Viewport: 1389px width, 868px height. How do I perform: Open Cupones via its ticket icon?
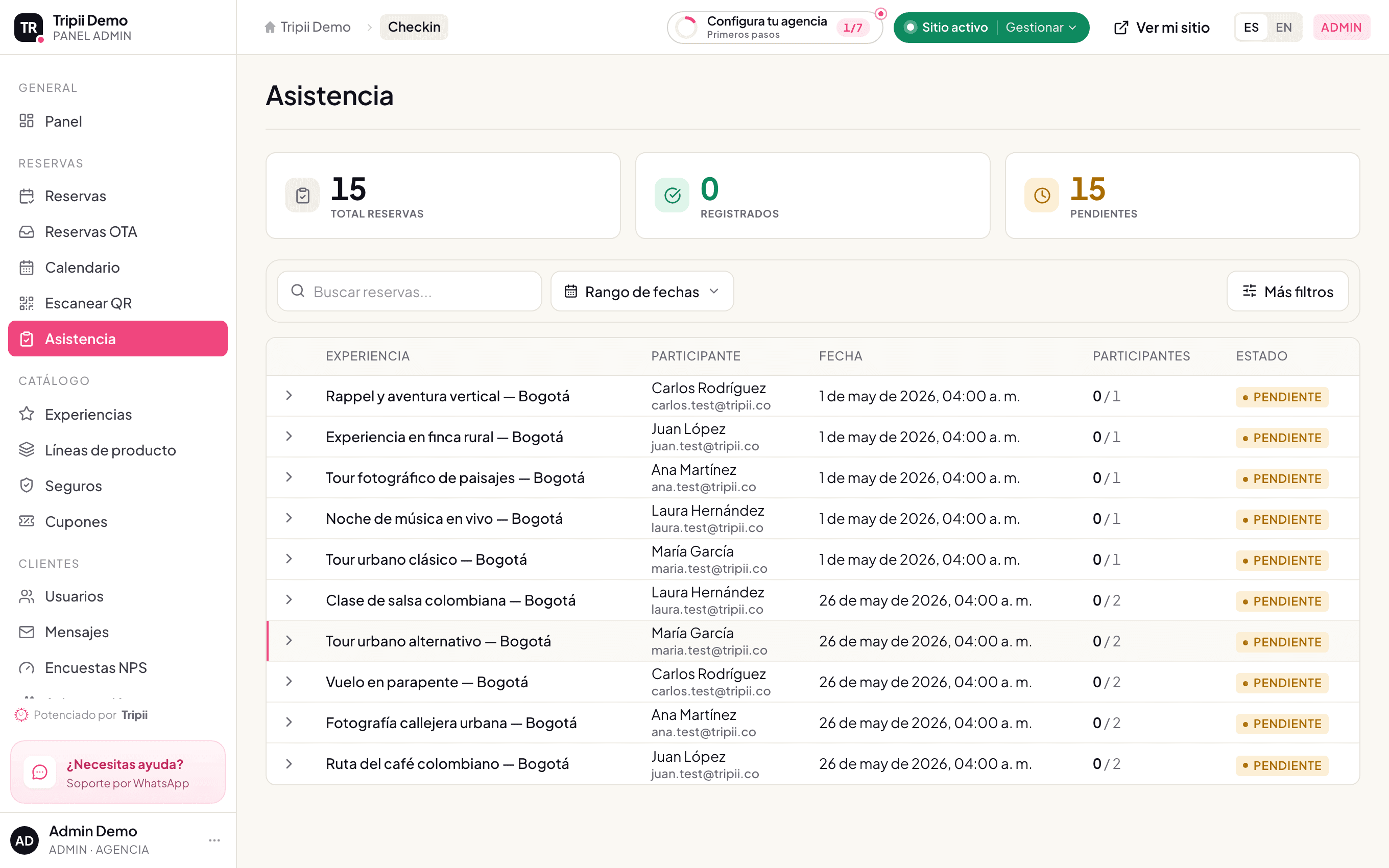(27, 521)
